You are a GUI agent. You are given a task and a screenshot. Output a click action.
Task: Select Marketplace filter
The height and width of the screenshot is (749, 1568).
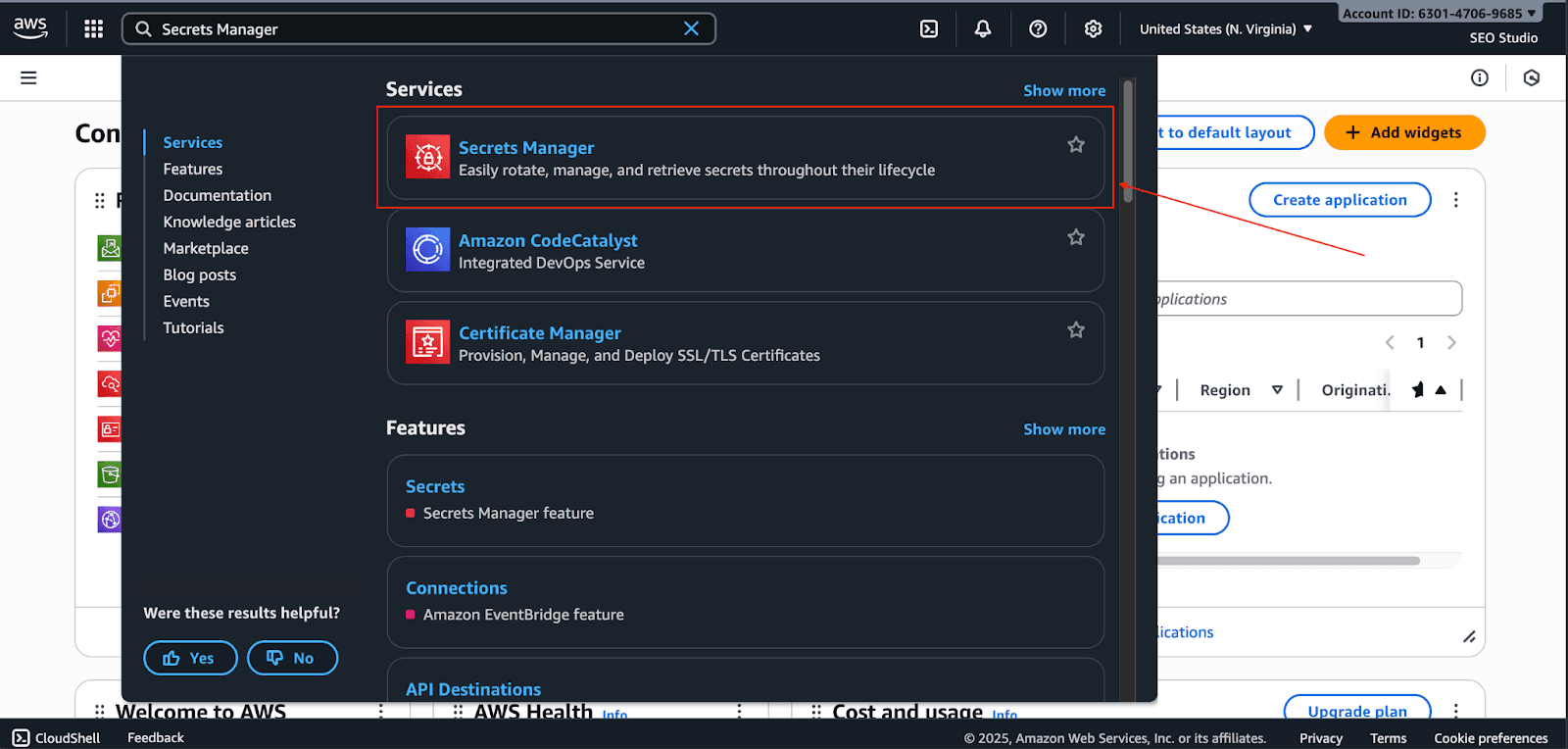click(x=206, y=248)
